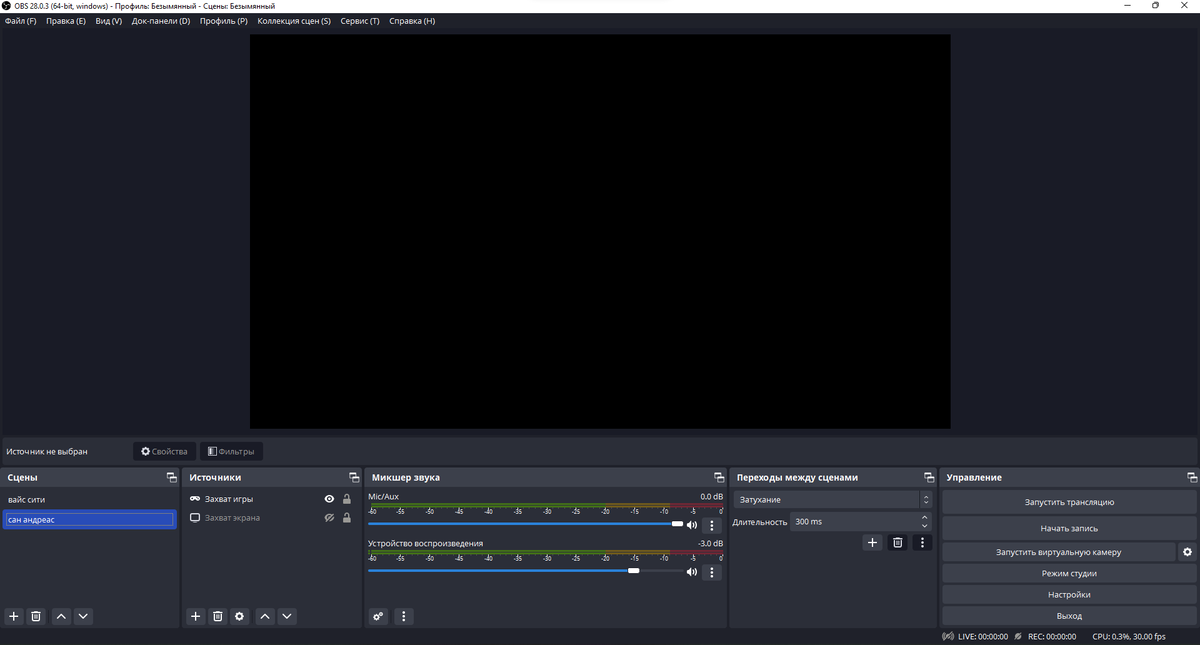
Task: Move the scene down in the Сцены list
Action: click(x=83, y=616)
